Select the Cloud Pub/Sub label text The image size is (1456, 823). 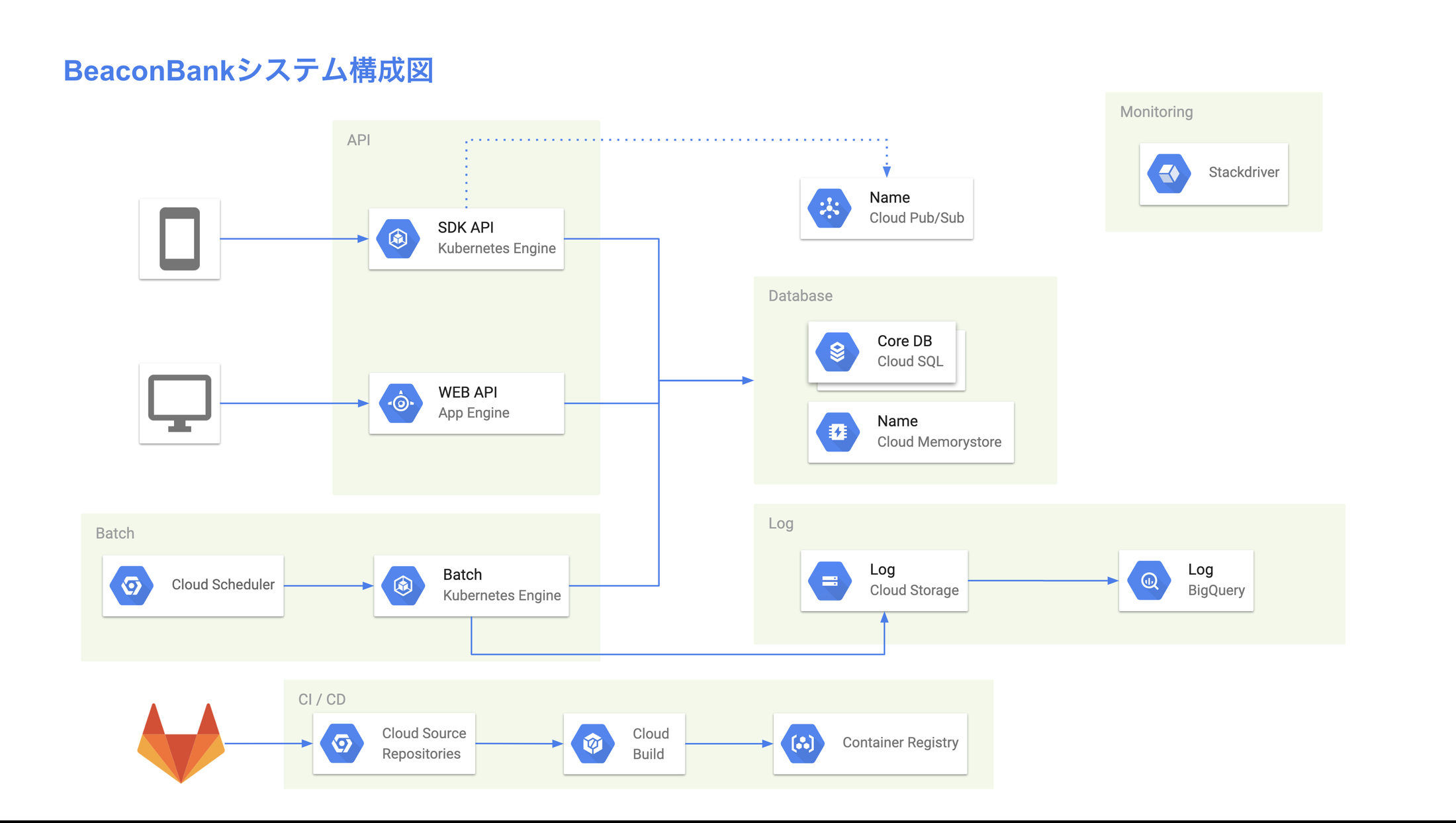point(917,218)
